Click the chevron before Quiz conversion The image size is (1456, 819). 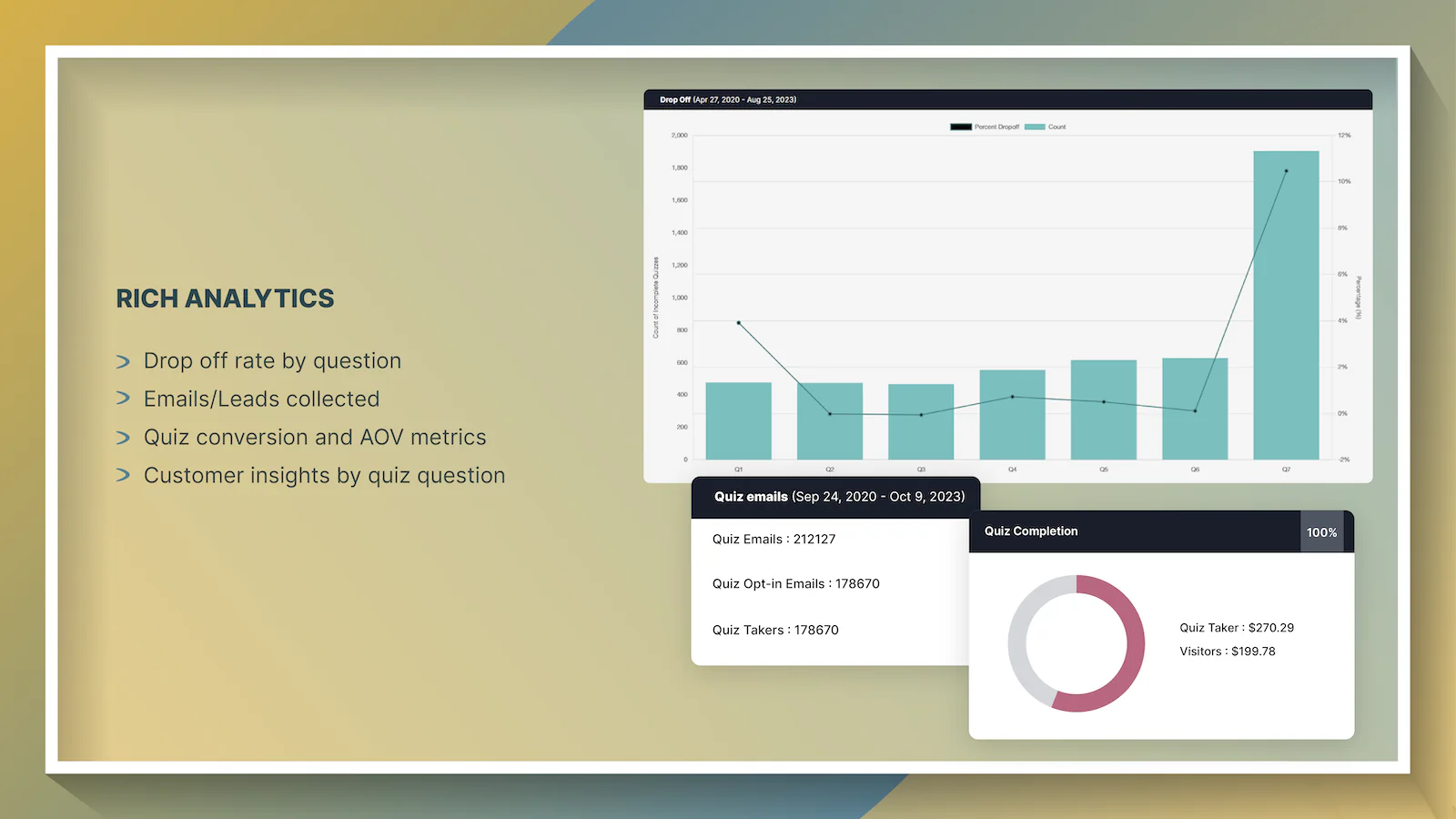coord(123,438)
